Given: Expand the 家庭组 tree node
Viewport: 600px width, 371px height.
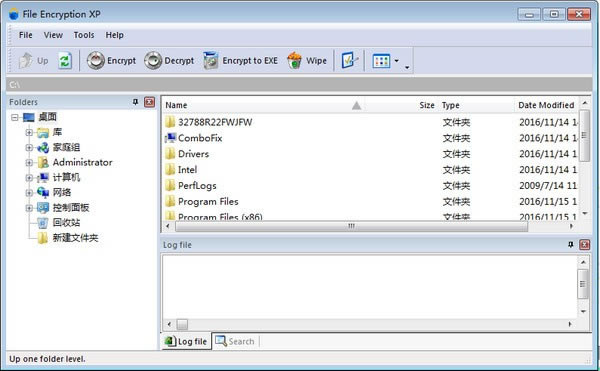Looking at the screenshot, I should coord(29,148).
